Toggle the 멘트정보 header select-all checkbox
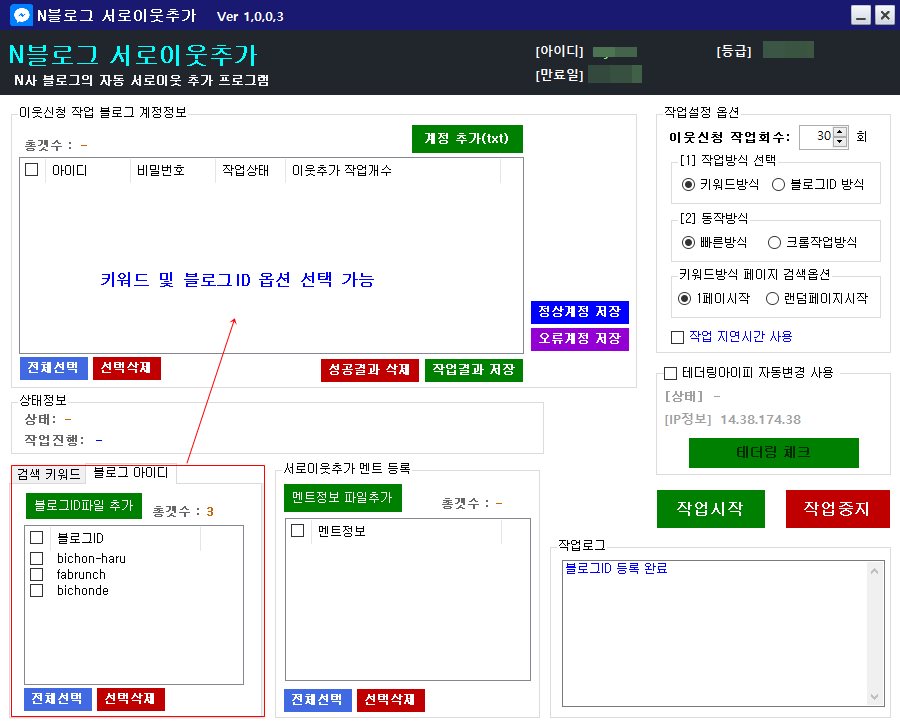Screen dimensions: 900x725 point(297,530)
